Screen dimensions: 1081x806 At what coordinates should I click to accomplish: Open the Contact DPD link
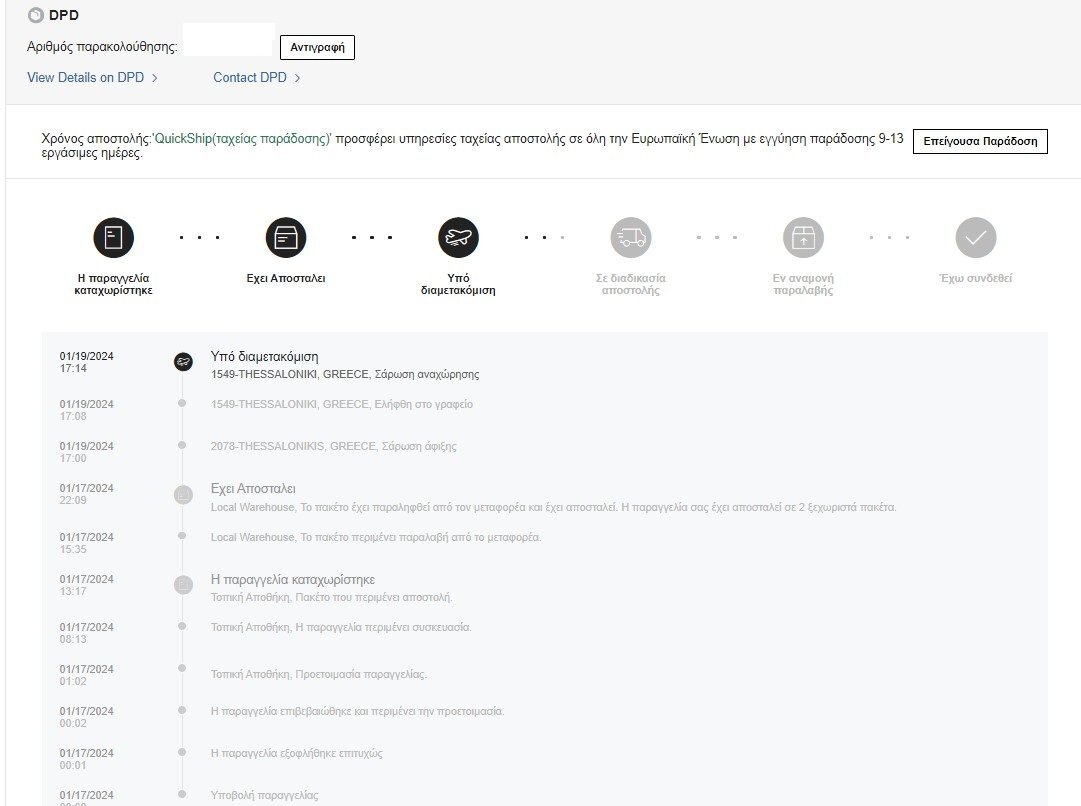[250, 77]
